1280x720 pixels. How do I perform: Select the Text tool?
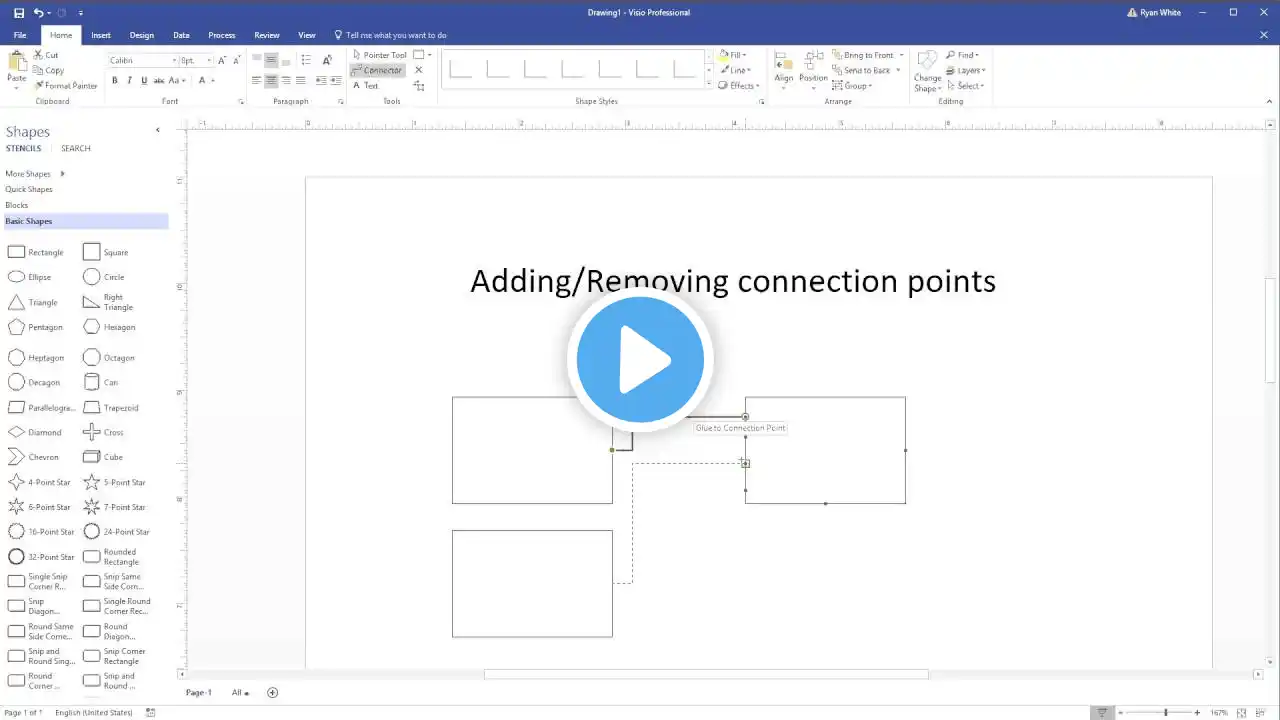365,85
